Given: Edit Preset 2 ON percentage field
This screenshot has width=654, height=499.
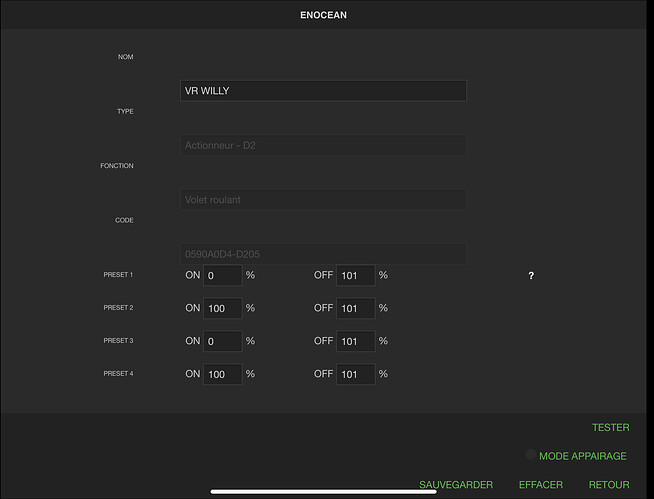Looking at the screenshot, I should pos(222,308).
